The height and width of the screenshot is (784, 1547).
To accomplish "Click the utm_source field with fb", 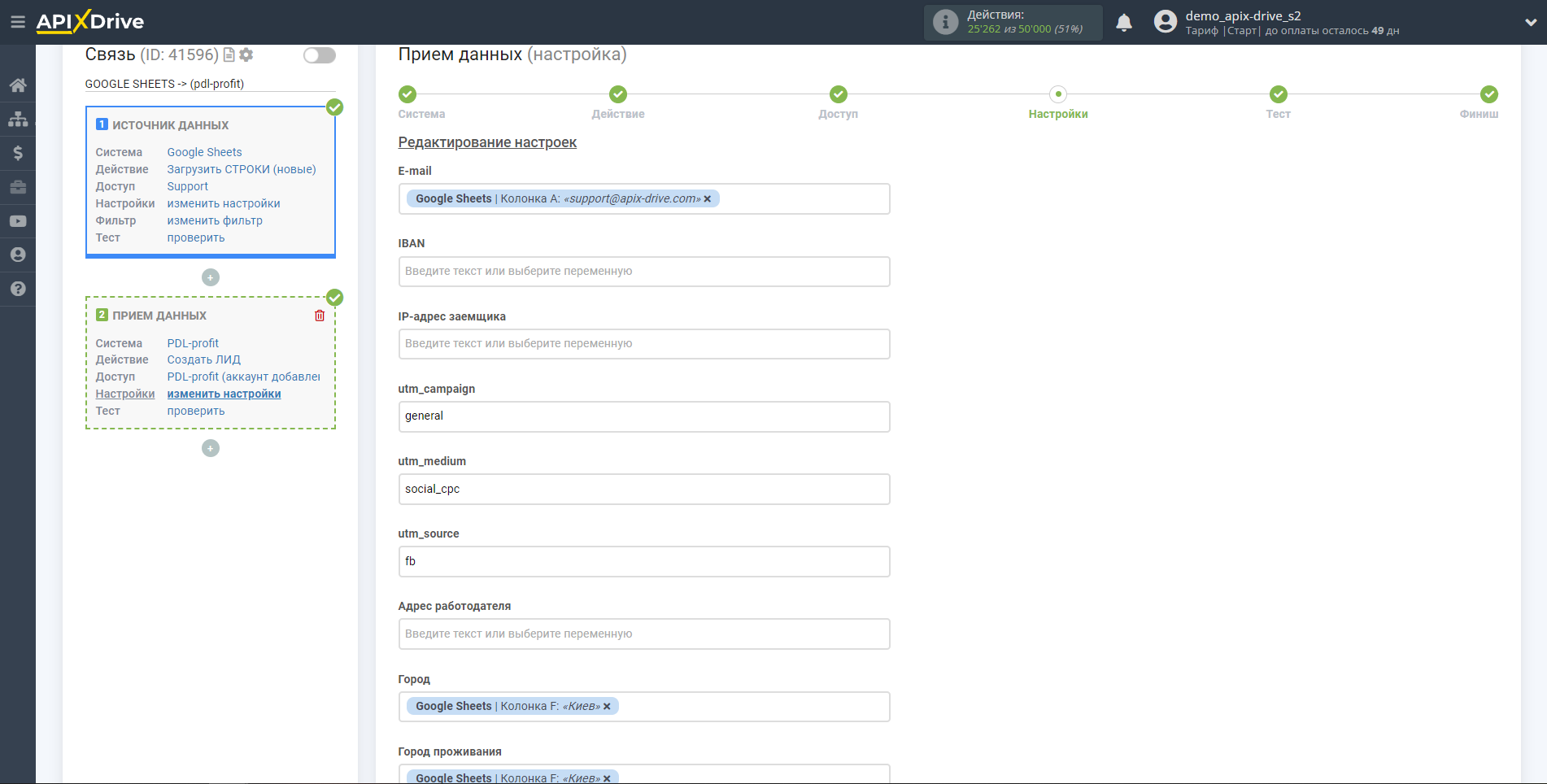I will pos(644,561).
